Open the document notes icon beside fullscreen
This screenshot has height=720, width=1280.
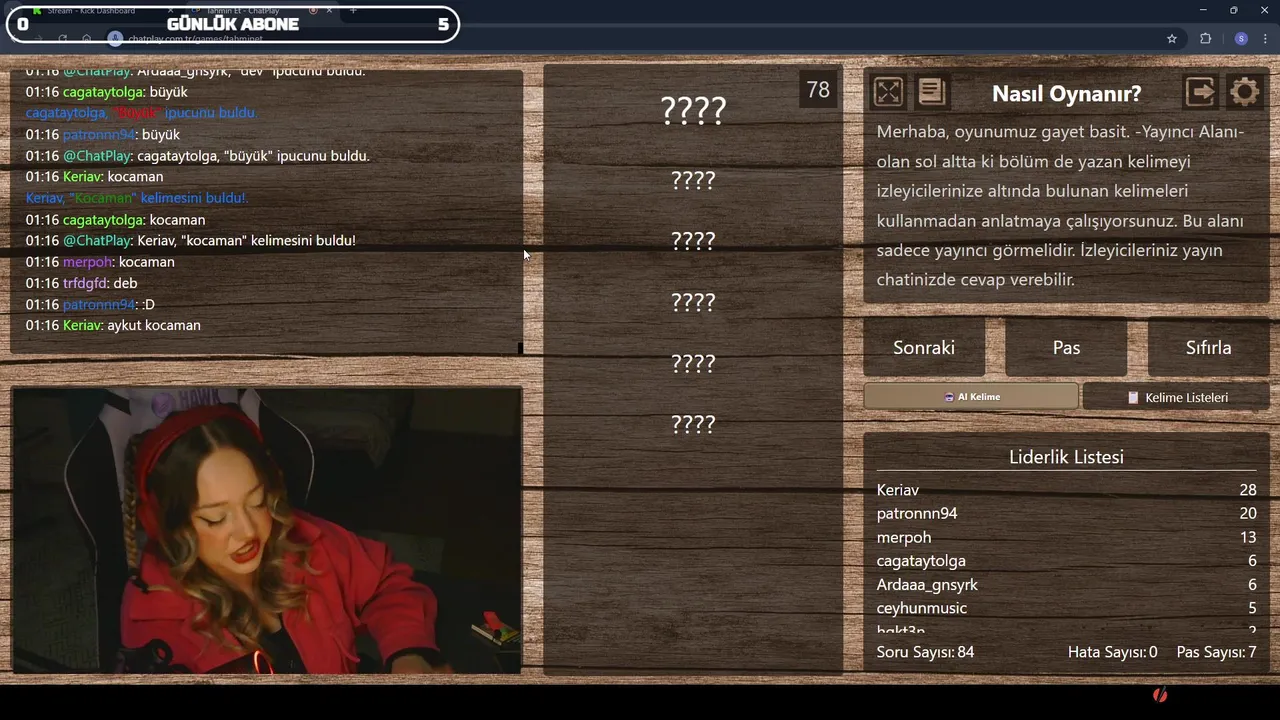coord(931,92)
